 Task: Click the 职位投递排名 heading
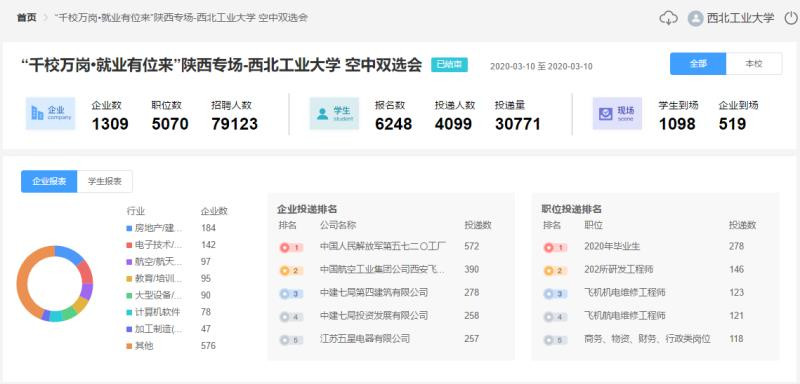tap(571, 209)
